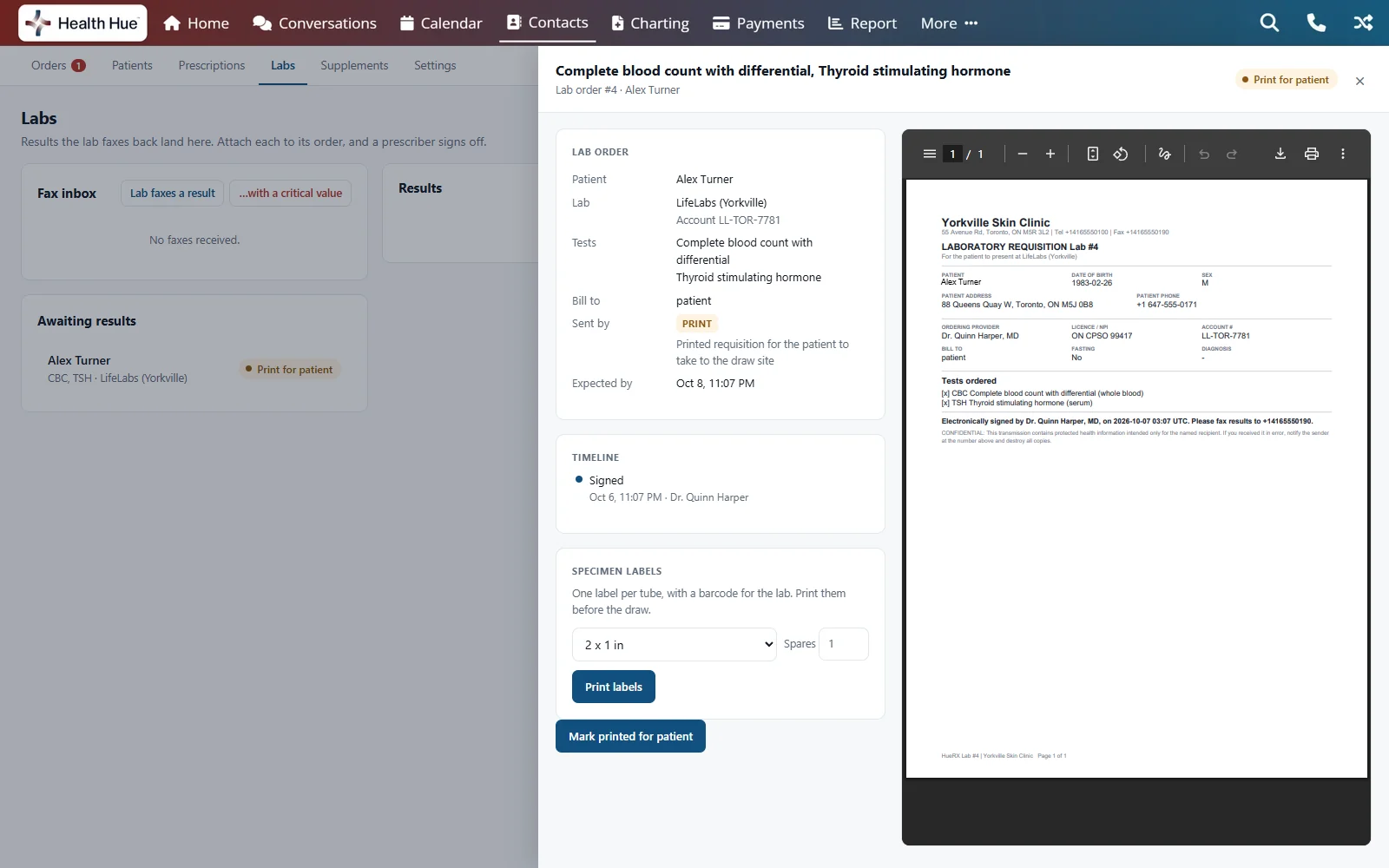Click the Print for patient badge in Awaiting results
The width and height of the screenshot is (1389, 868).
290,369
